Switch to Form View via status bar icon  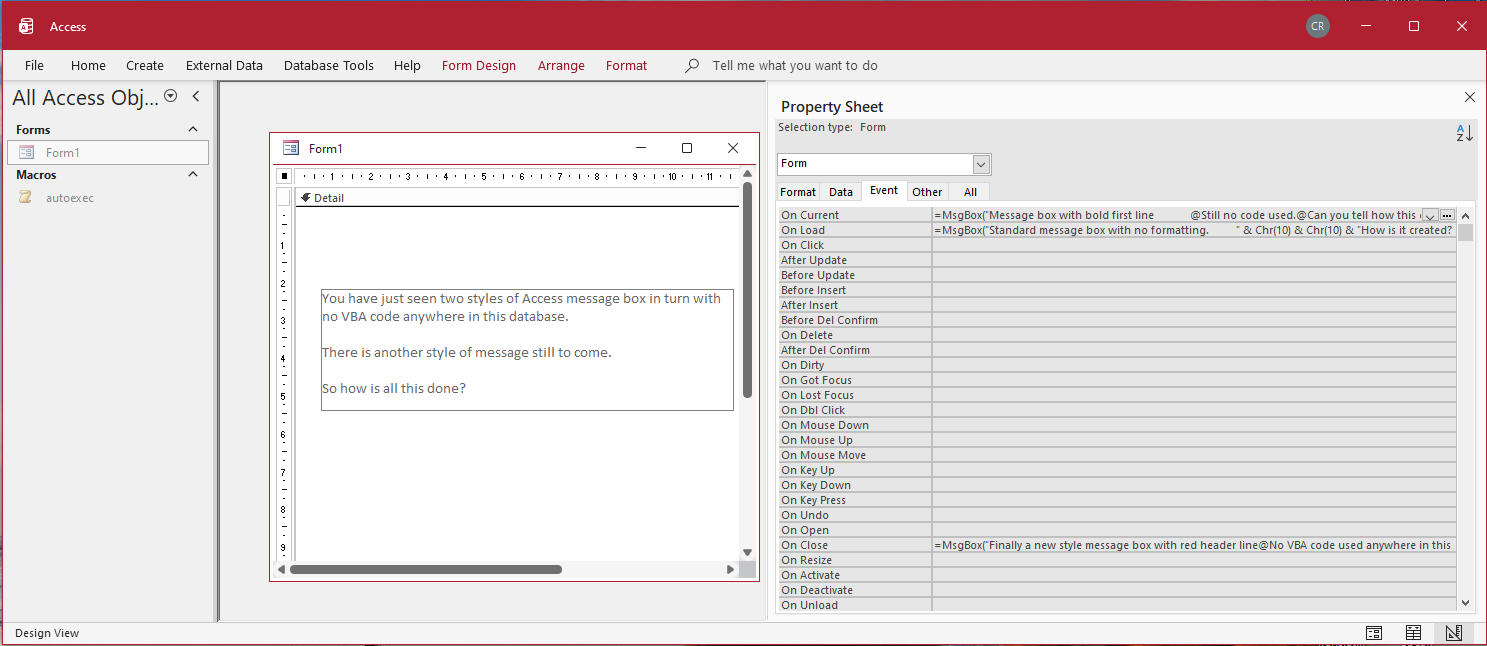tap(1374, 633)
